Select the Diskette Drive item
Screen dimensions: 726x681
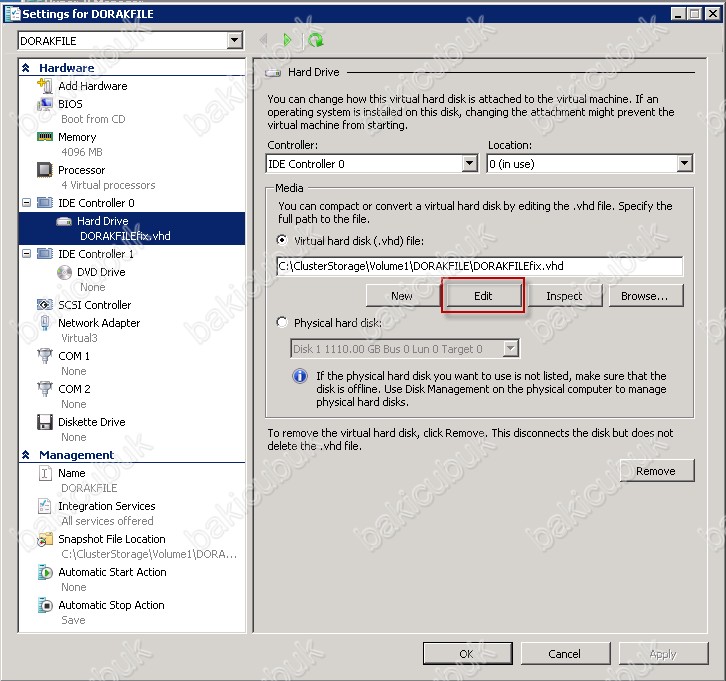(x=91, y=422)
